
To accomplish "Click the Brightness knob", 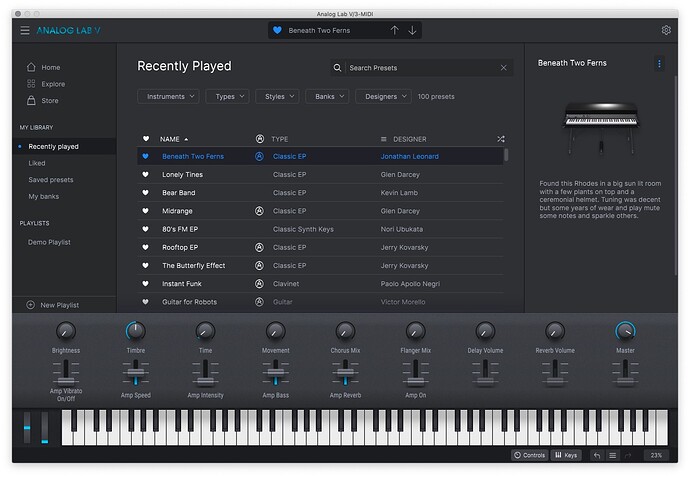I will point(66,331).
